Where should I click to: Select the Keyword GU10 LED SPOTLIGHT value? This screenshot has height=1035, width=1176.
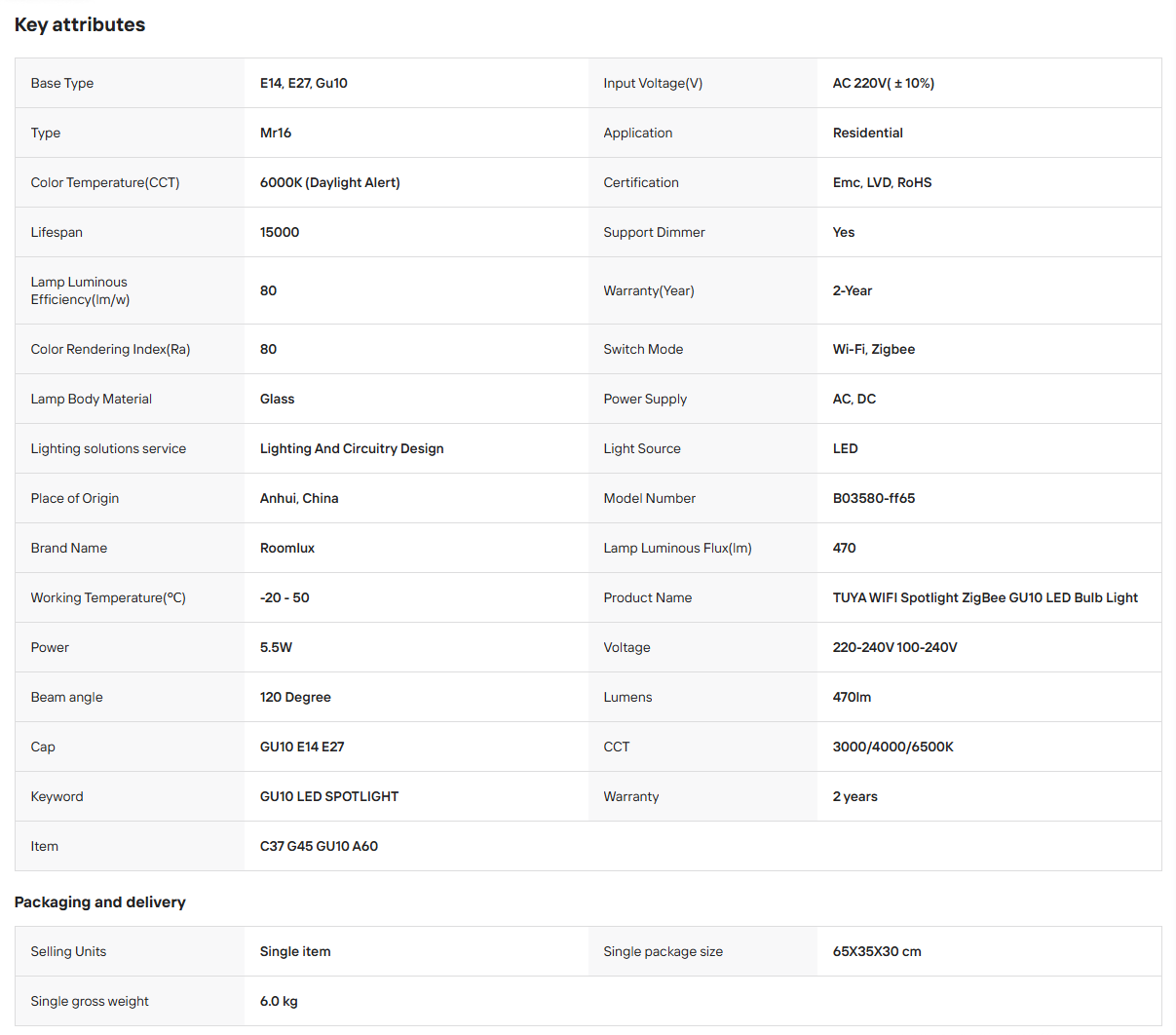click(329, 796)
